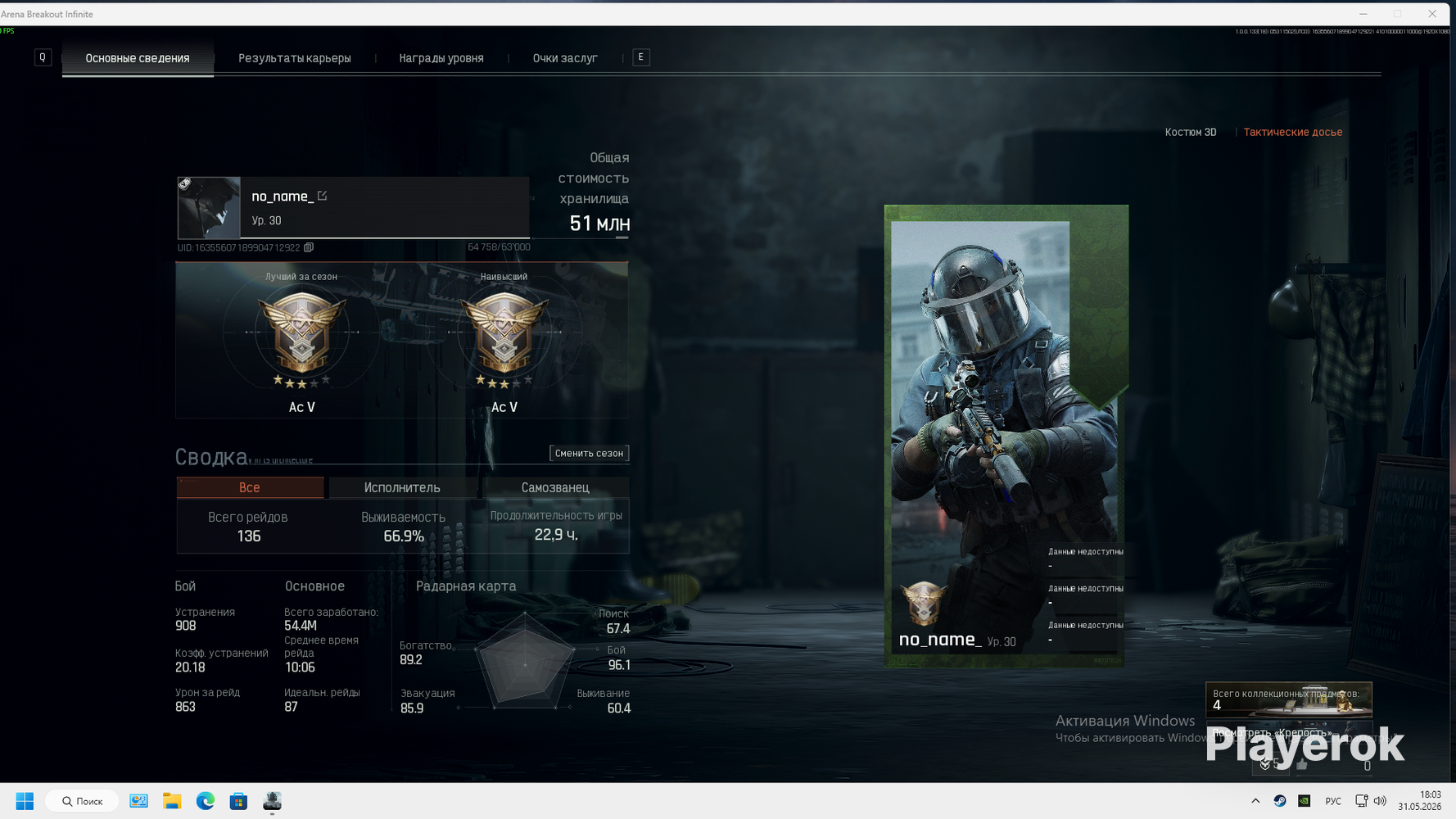This screenshot has height=819, width=1456.
Task: Click the 'Сменить сезон' button
Action: pos(589,453)
